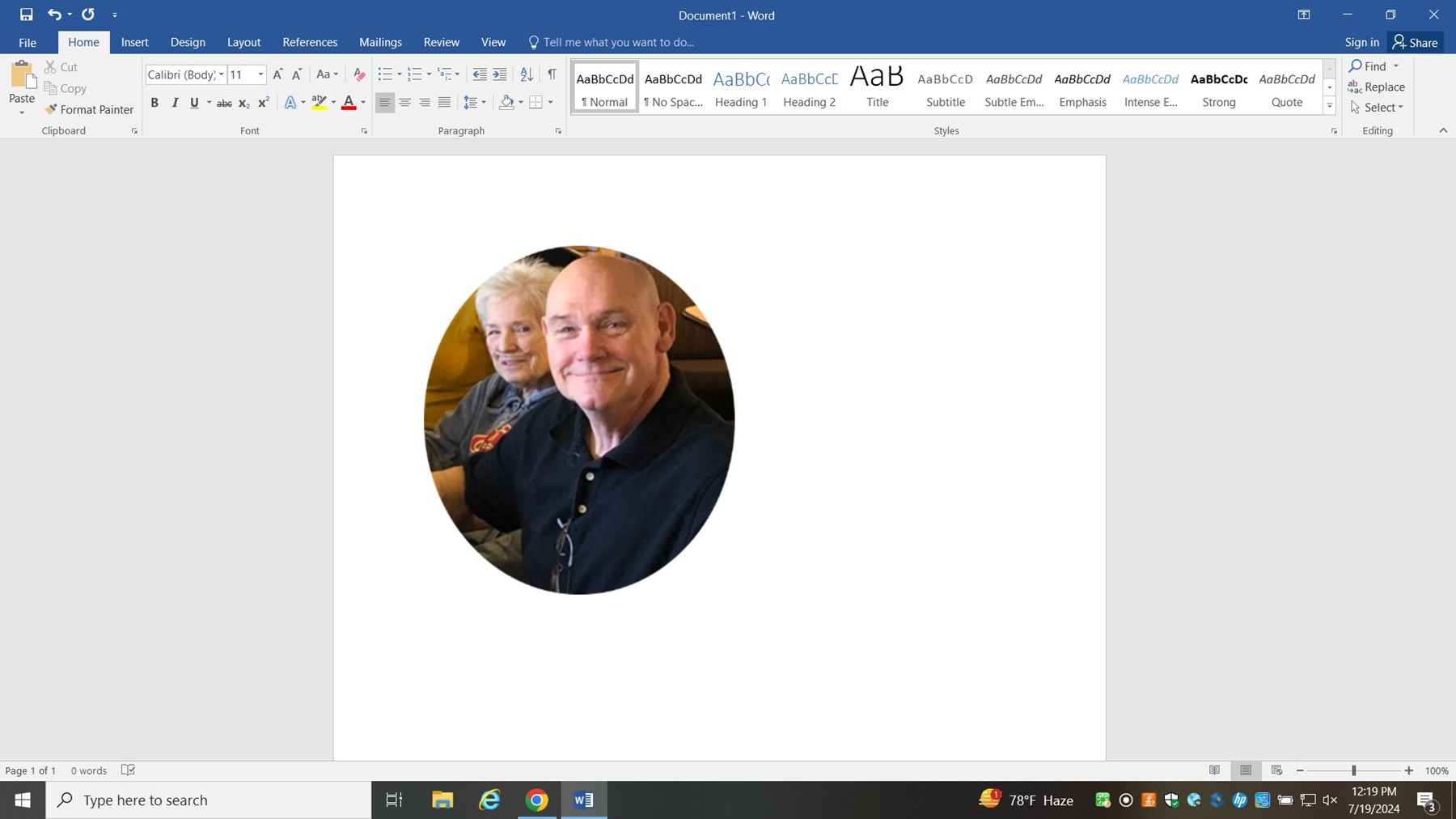Switch to the Layout tab
1456x819 pixels.
tap(243, 42)
